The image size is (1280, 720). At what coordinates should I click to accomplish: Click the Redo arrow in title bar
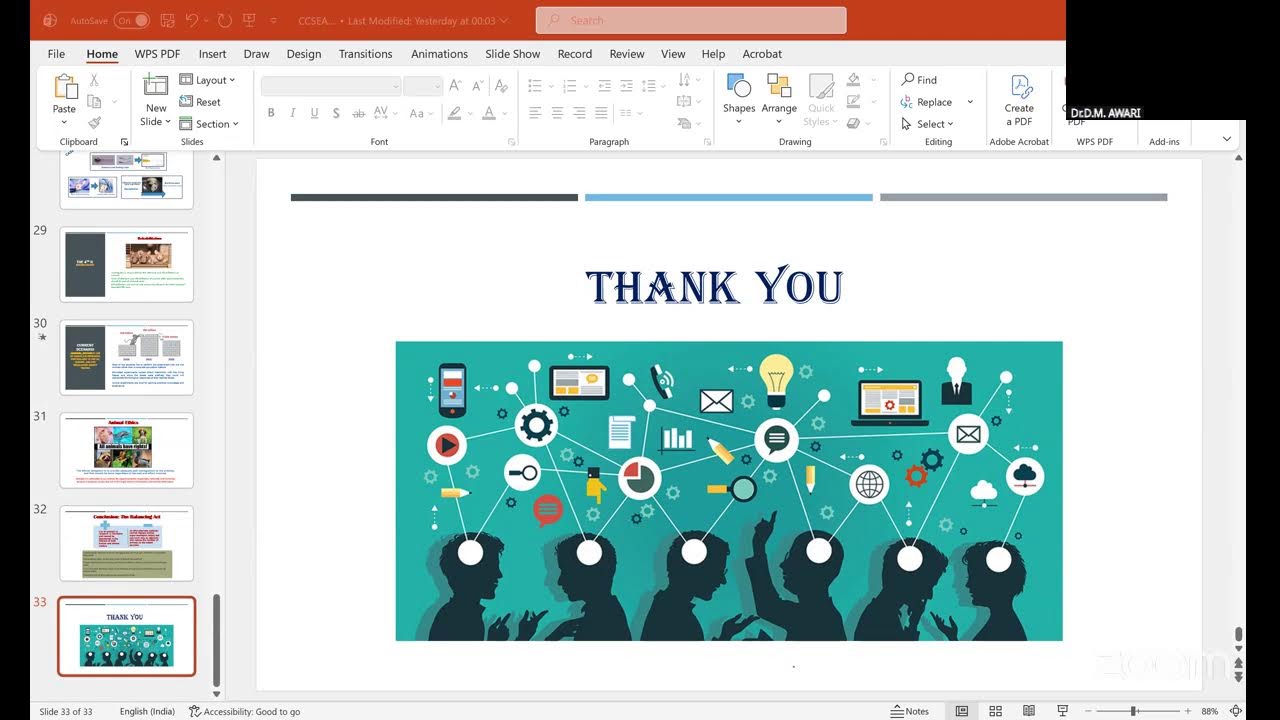click(225, 20)
